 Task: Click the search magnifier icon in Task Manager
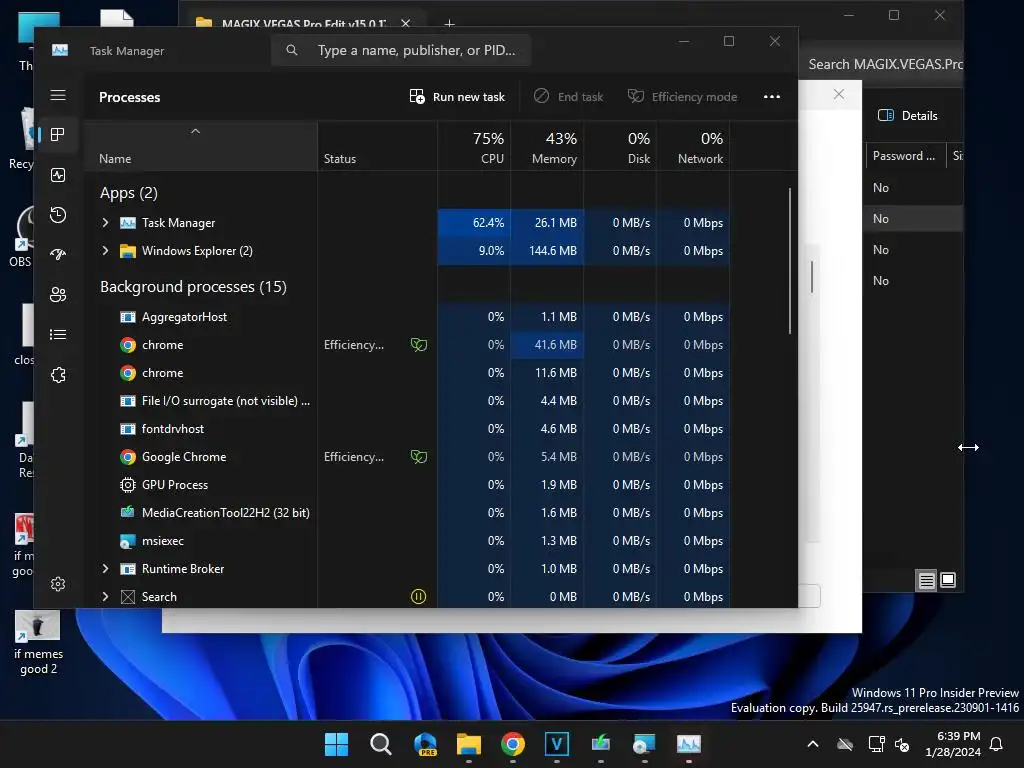292,50
